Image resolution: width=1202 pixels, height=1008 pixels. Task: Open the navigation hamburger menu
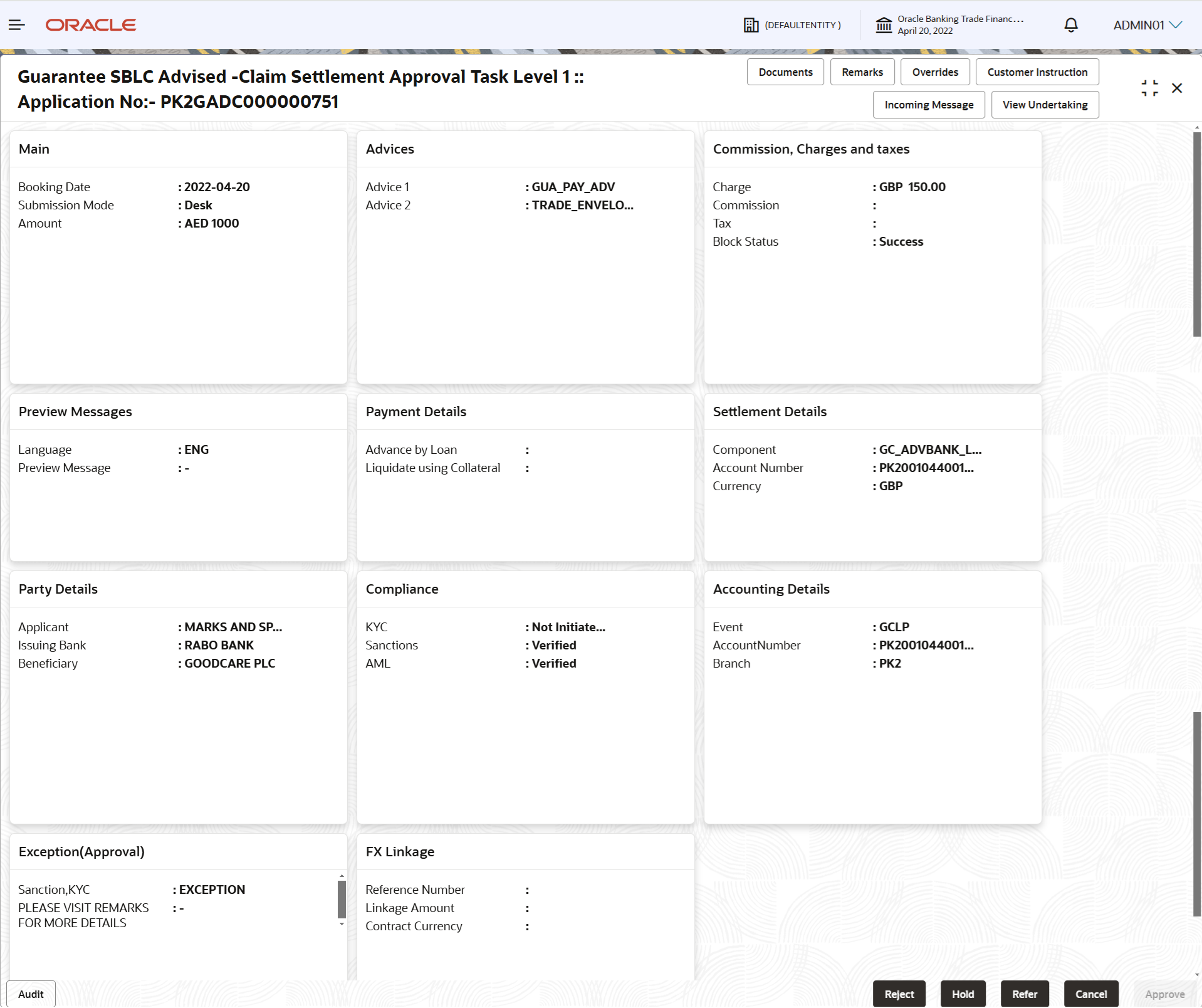17,25
